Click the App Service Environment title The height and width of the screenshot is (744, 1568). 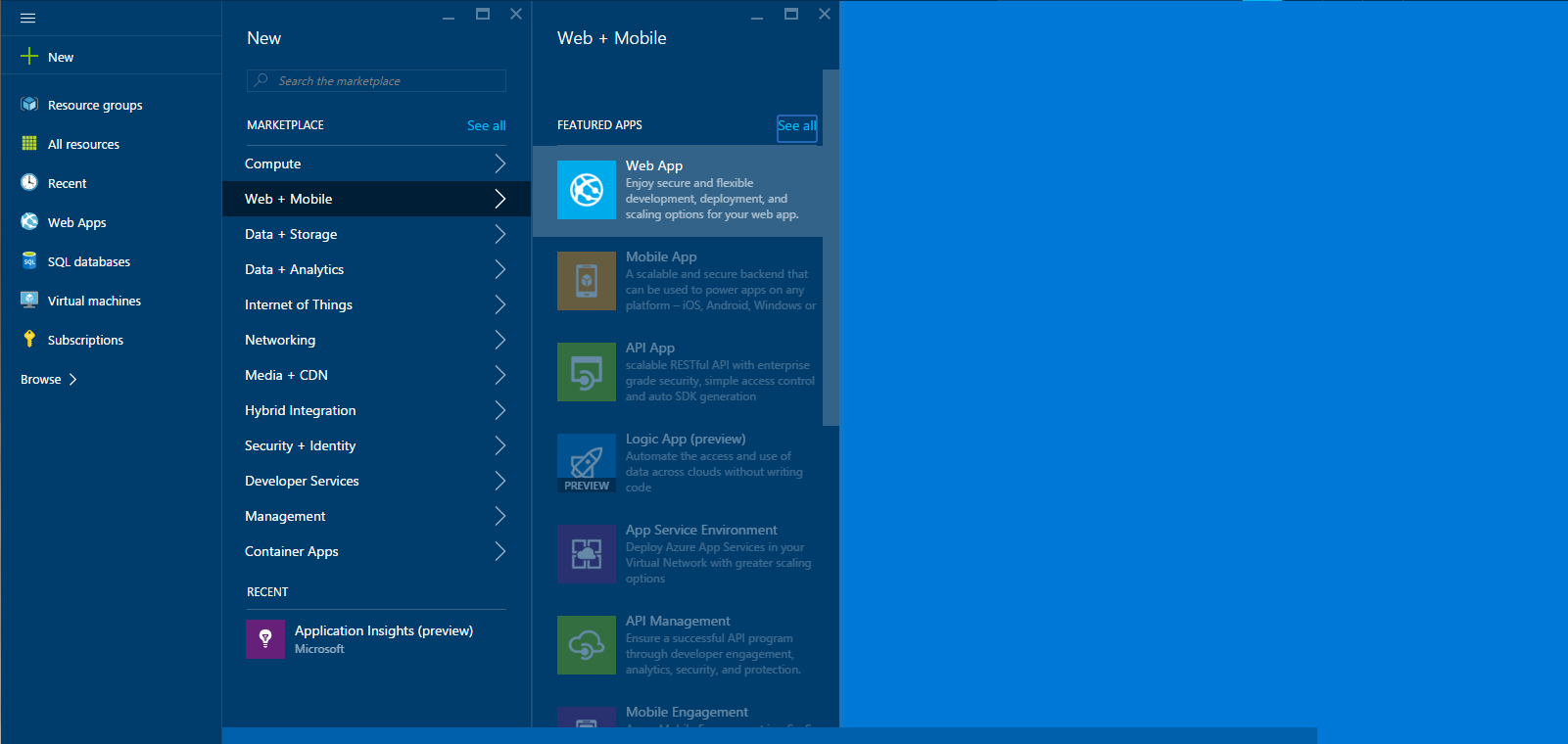[701, 530]
